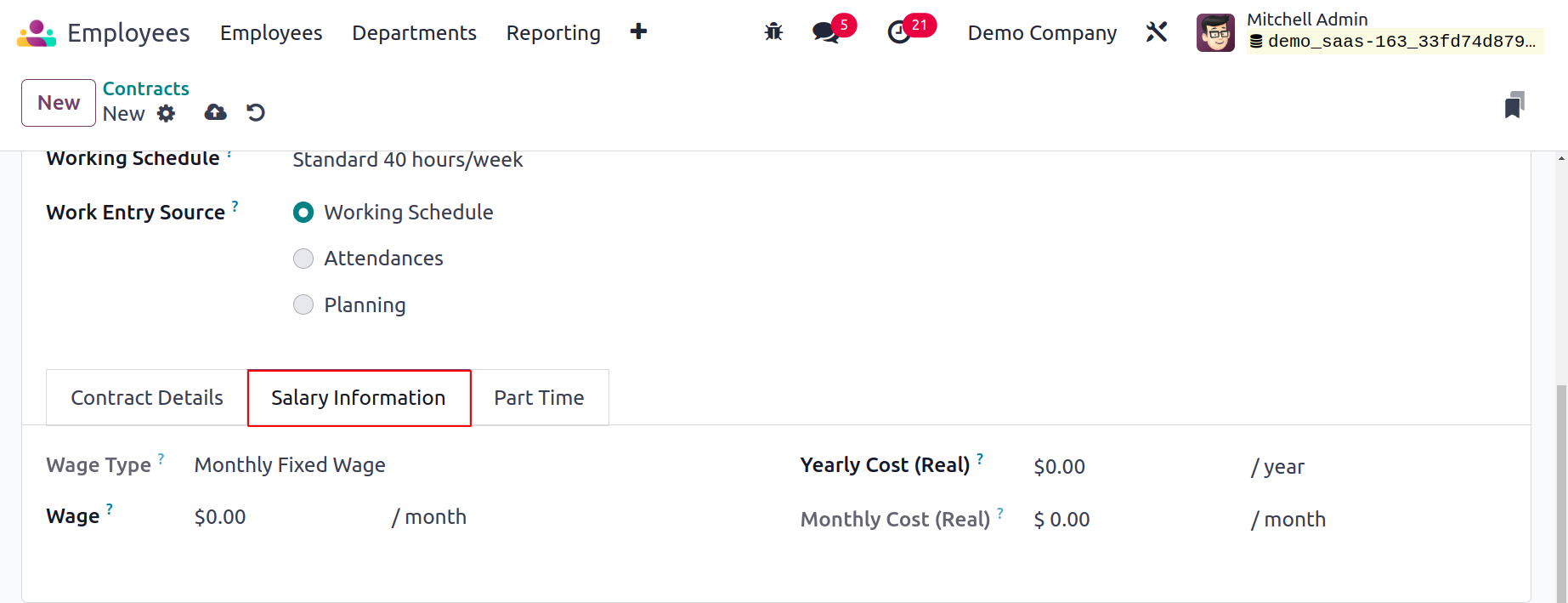The image size is (1568, 603).
Task: Discard changes with undo arrow icon
Action: pos(256,112)
